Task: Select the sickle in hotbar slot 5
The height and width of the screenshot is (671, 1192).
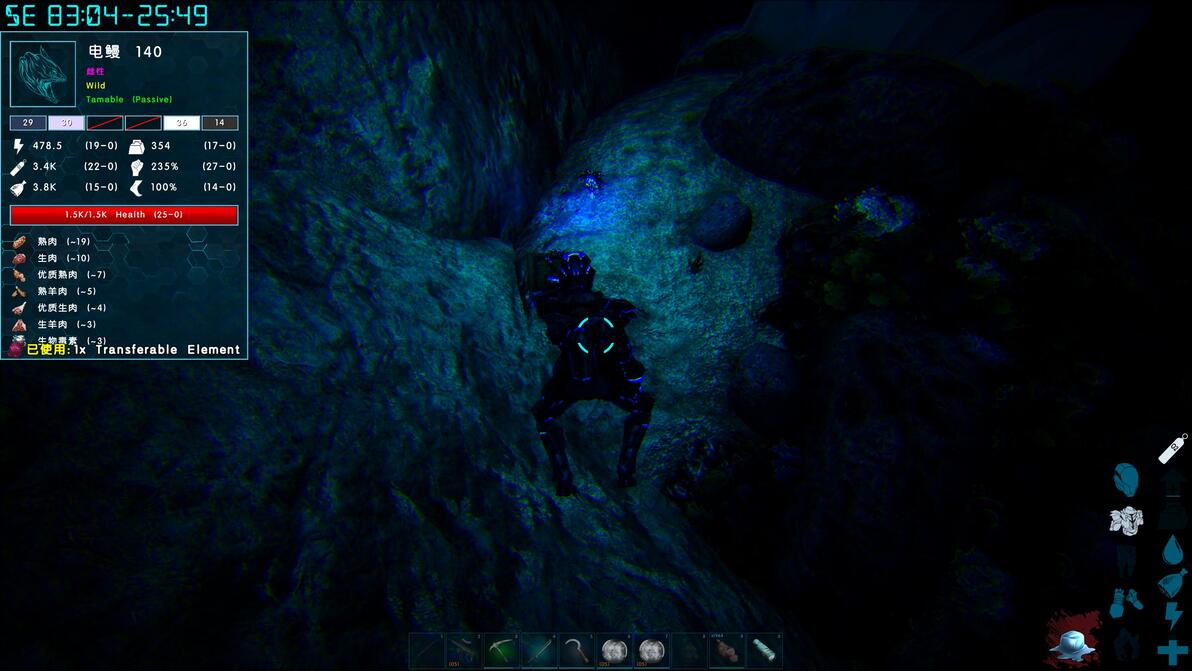Action: [x=576, y=650]
